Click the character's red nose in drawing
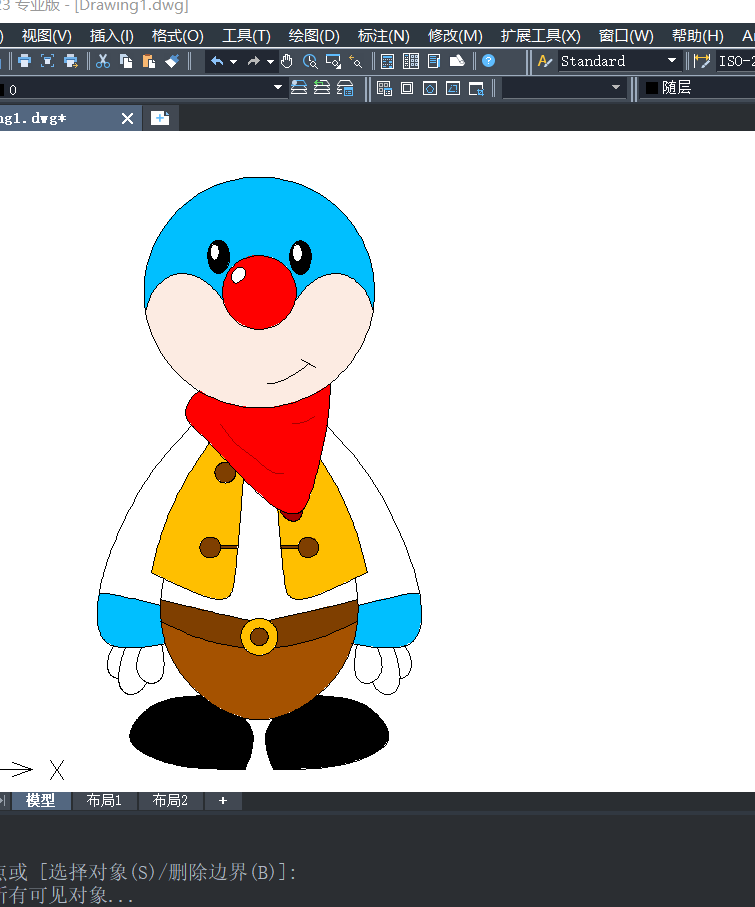The image size is (755, 907). click(259, 293)
